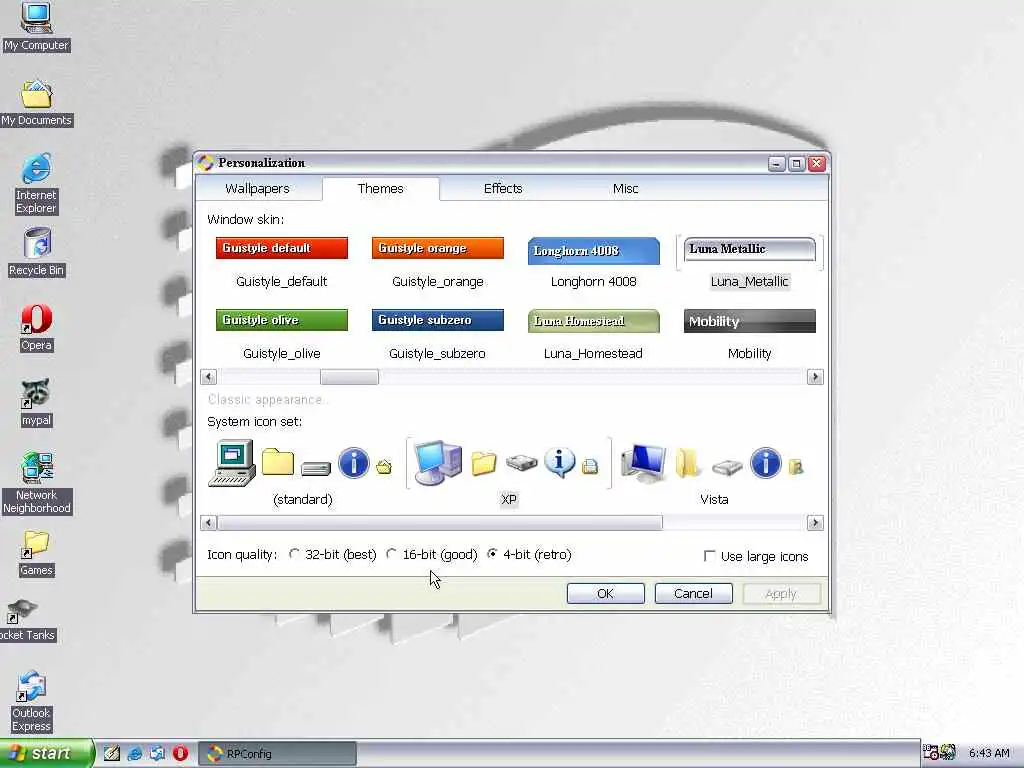The width and height of the screenshot is (1024, 768).
Task: Click the Cancel button
Action: [693, 594]
